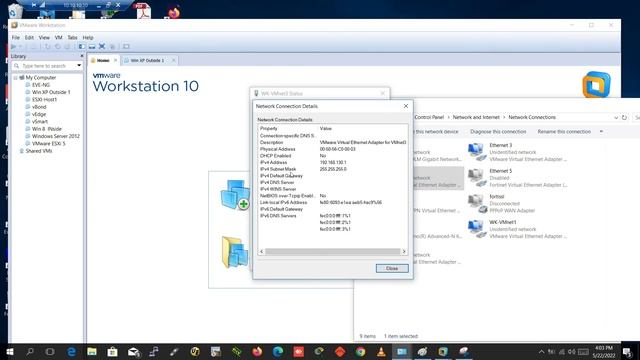Select ESXi Host1 virtual machine
The height and width of the screenshot is (360, 640).
[x=44, y=100]
